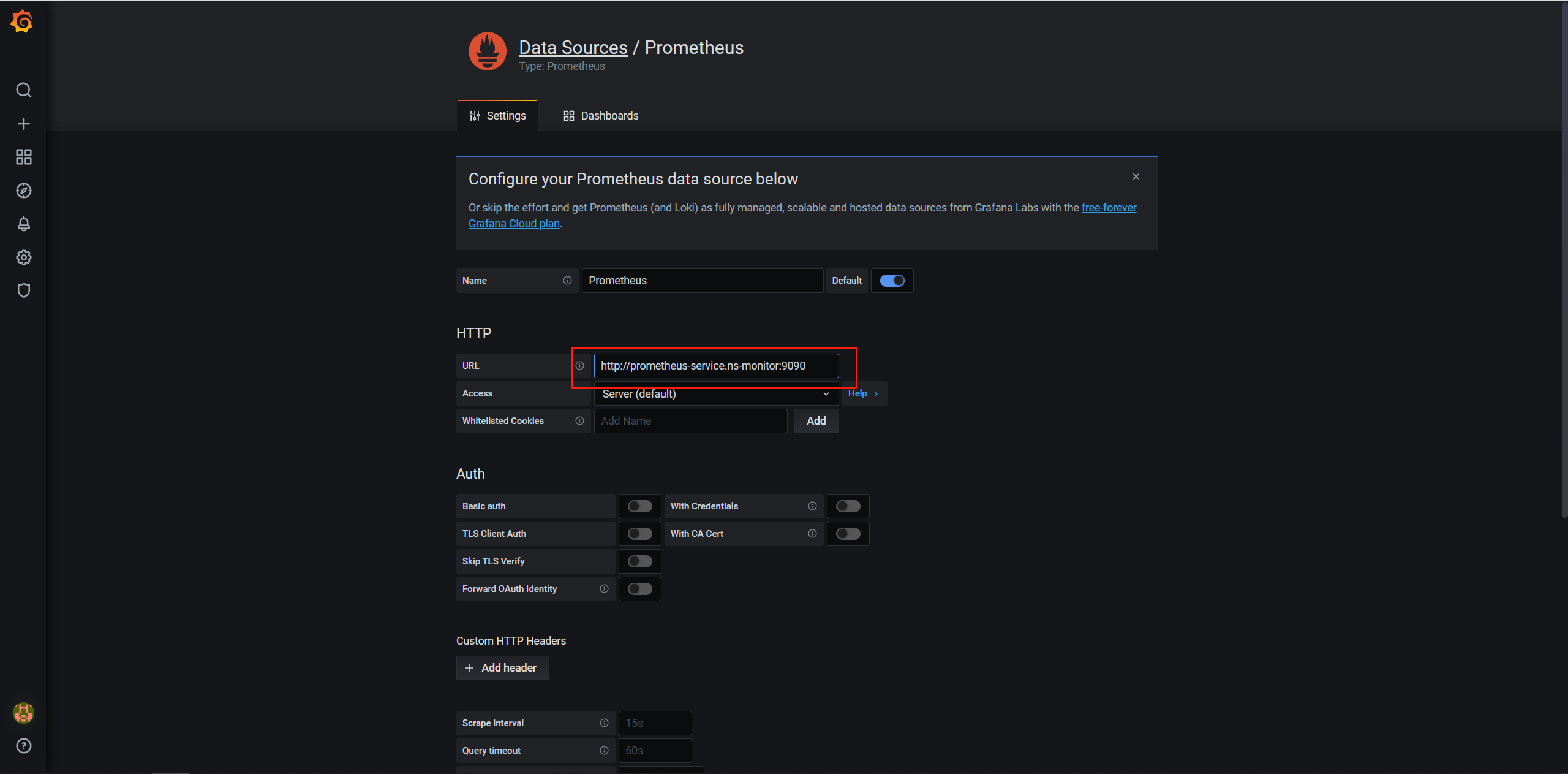The height and width of the screenshot is (774, 1568).
Task: Click the info icon beside Forward OAuth Identity
Action: coord(604,589)
